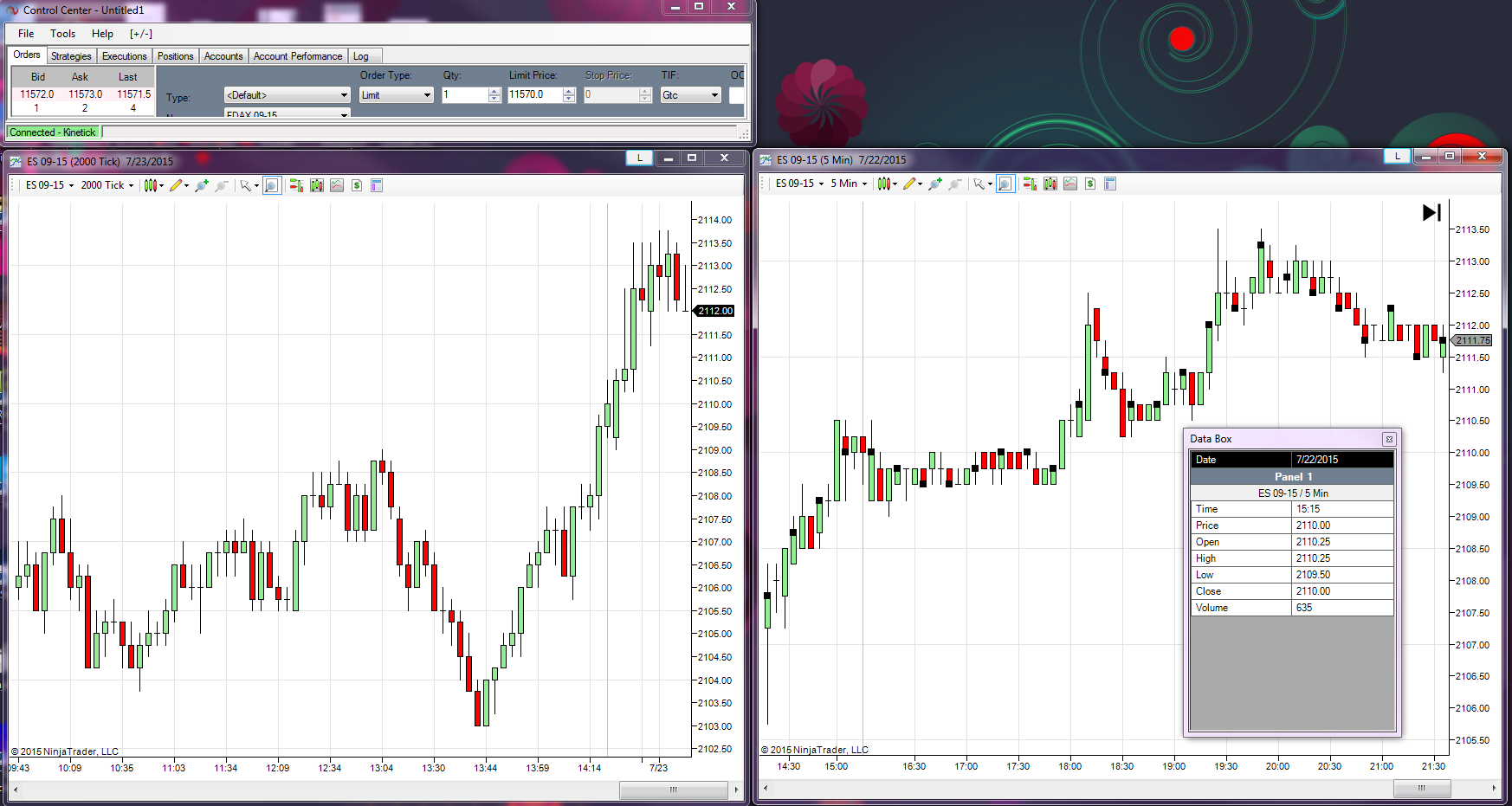Click zoom in icon in 5 Min chart
The image size is (1512, 806).
[x=935, y=184]
